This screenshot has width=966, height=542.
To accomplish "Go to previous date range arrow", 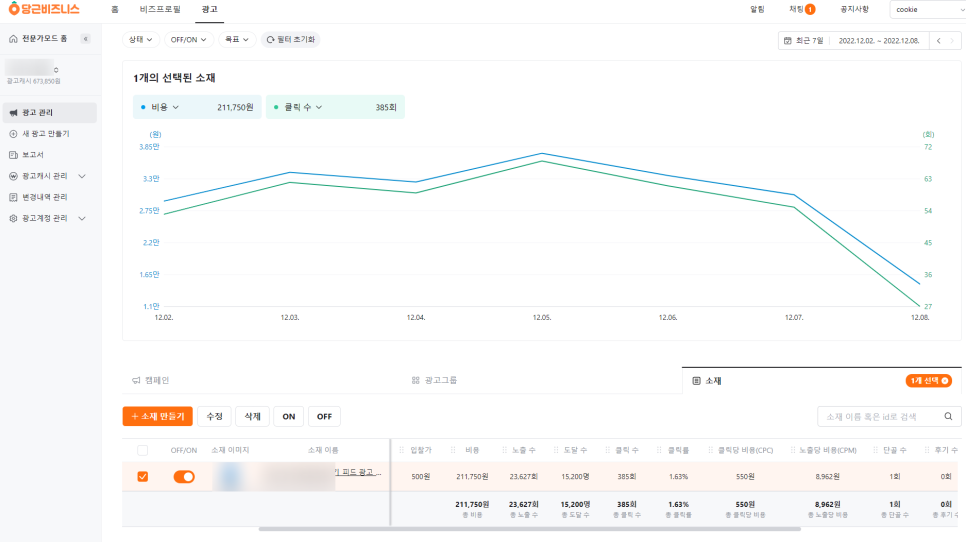I will (939, 41).
